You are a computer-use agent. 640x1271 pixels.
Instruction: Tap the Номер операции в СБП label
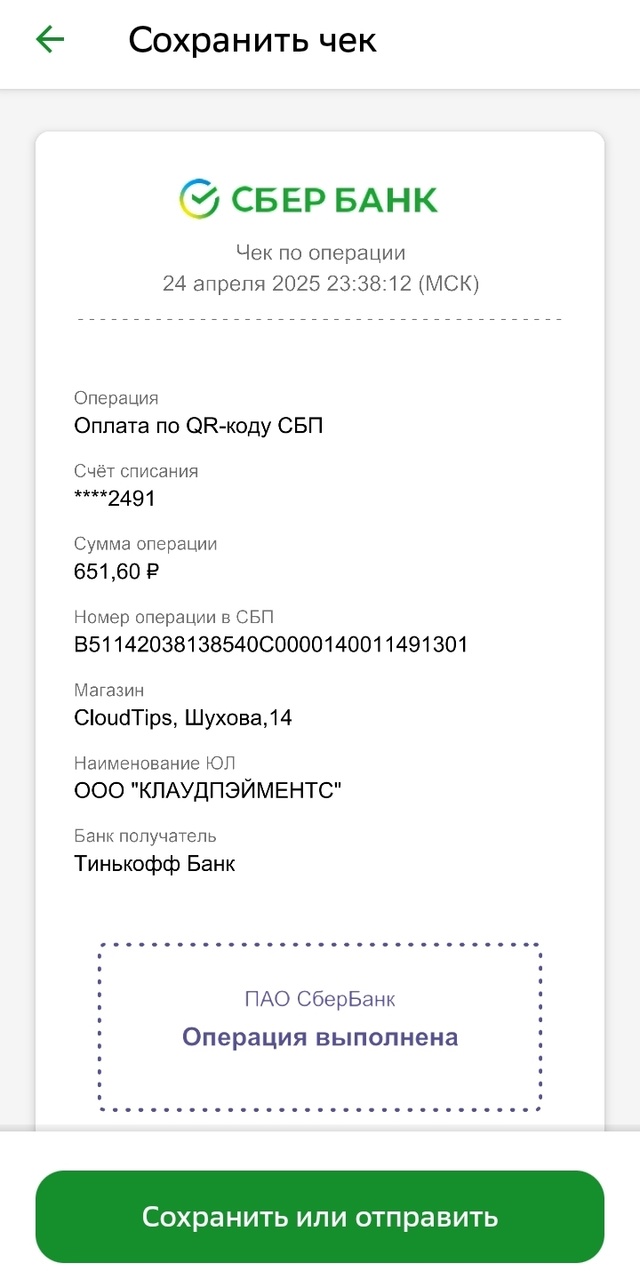point(174,617)
